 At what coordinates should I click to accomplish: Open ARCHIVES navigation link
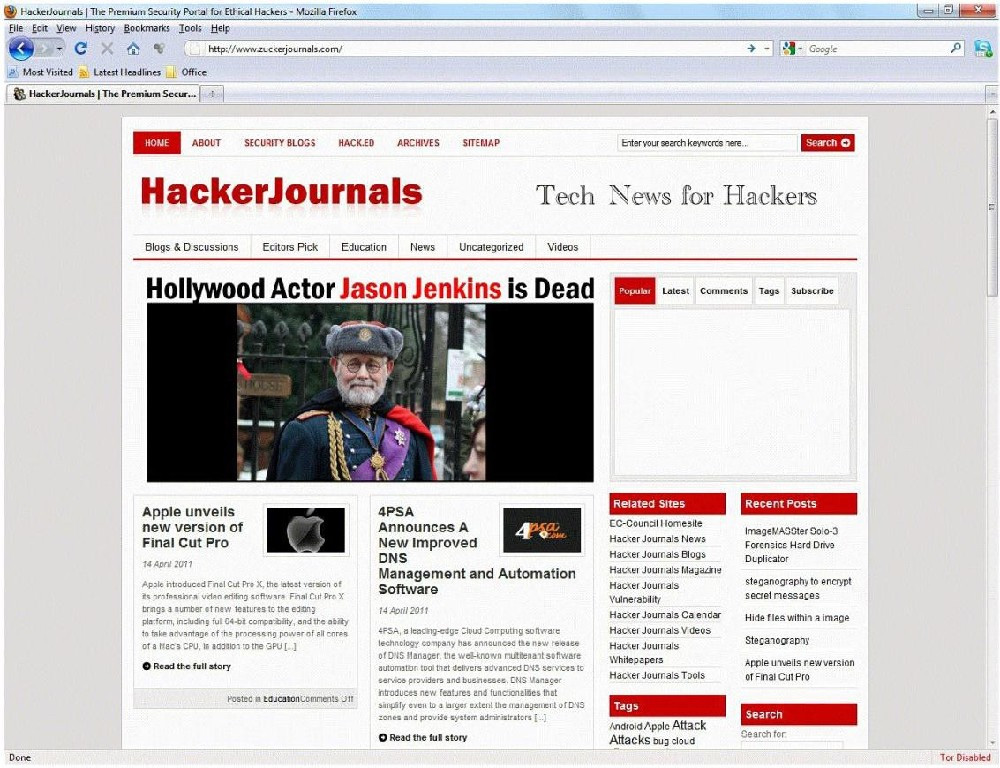coord(418,143)
